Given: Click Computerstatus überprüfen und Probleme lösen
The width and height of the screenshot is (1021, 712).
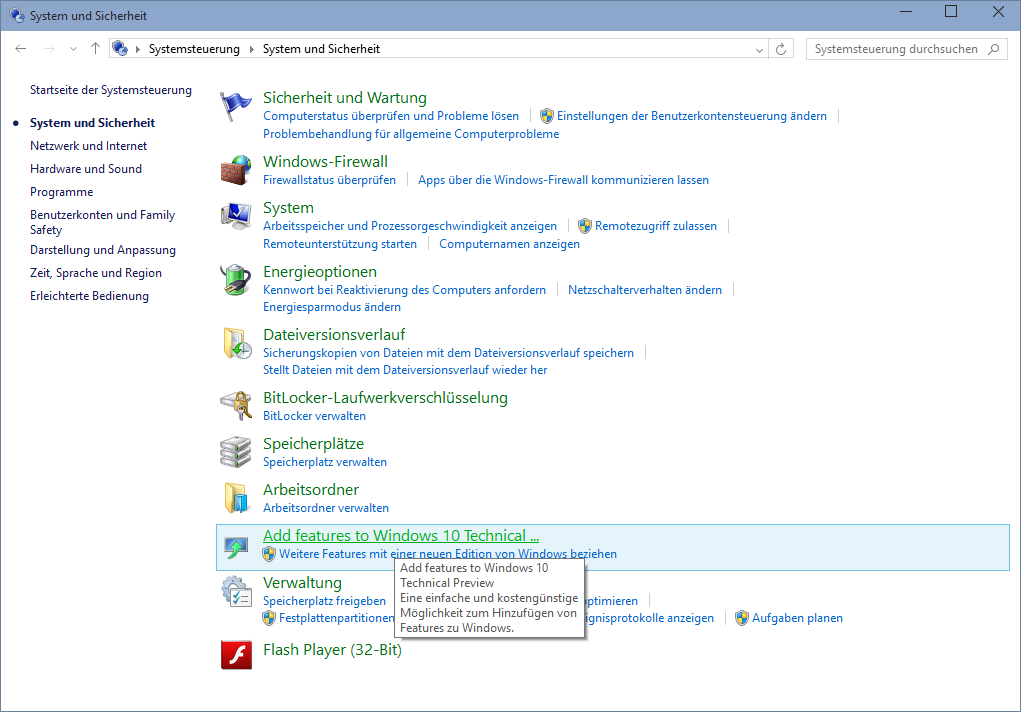Looking at the screenshot, I should (x=391, y=116).
